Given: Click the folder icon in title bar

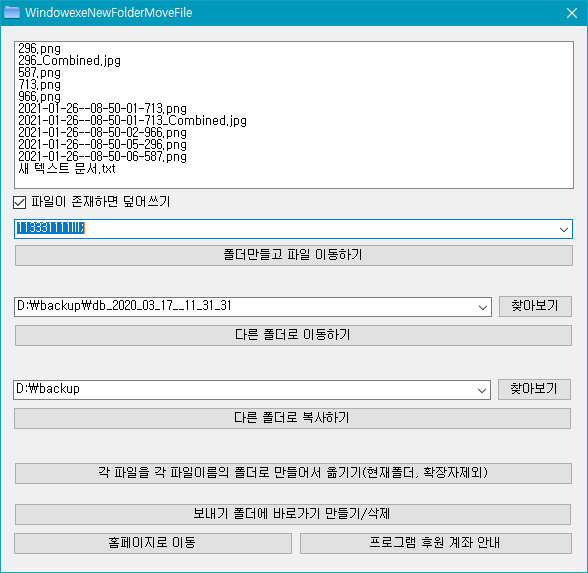Looking at the screenshot, I should 12,12.
